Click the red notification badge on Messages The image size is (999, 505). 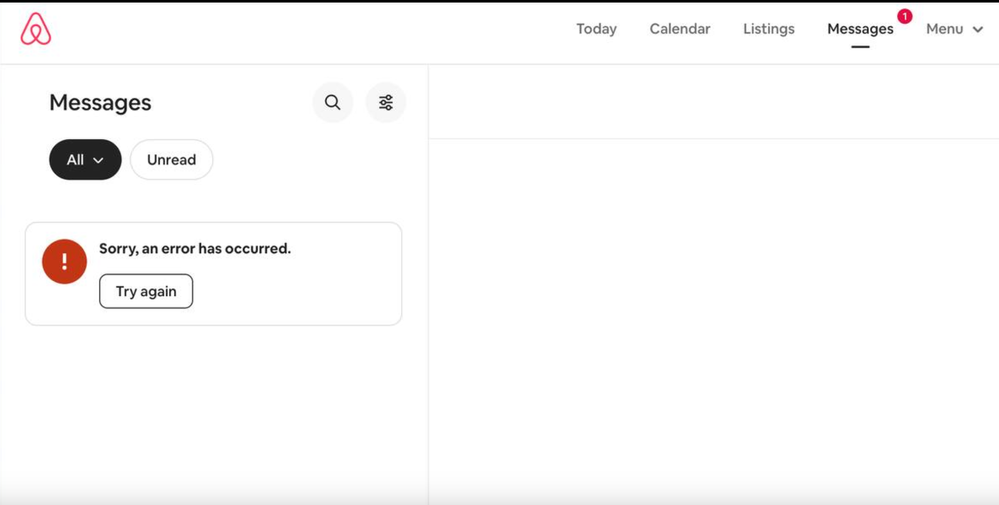905,16
